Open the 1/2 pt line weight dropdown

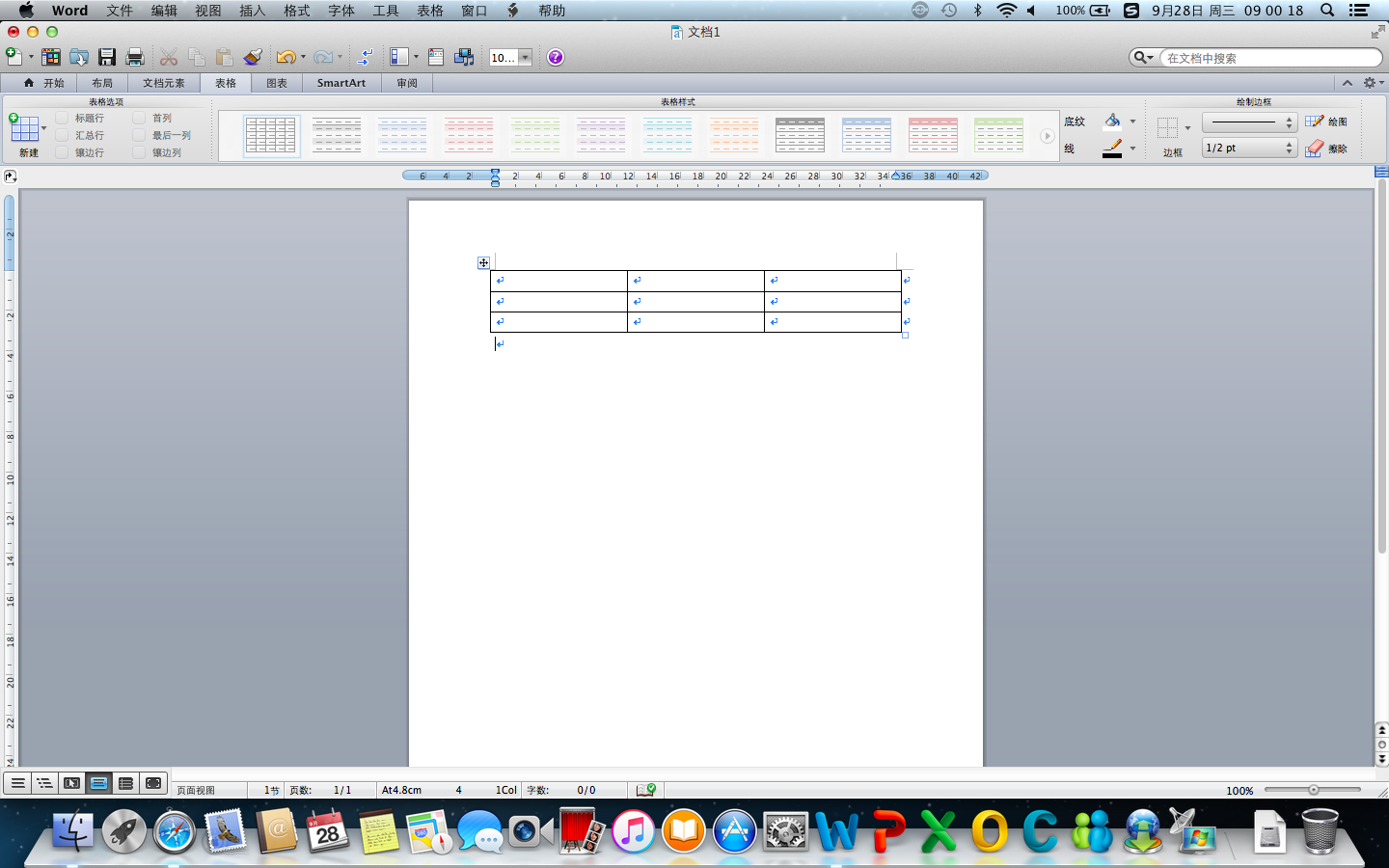(x=1249, y=148)
